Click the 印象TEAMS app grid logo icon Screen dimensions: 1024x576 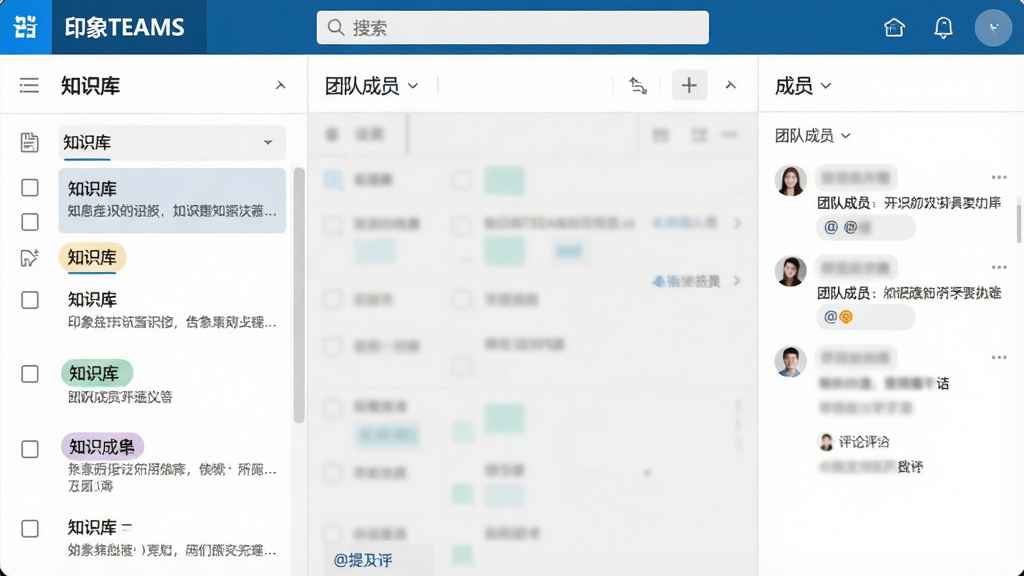(x=25, y=27)
